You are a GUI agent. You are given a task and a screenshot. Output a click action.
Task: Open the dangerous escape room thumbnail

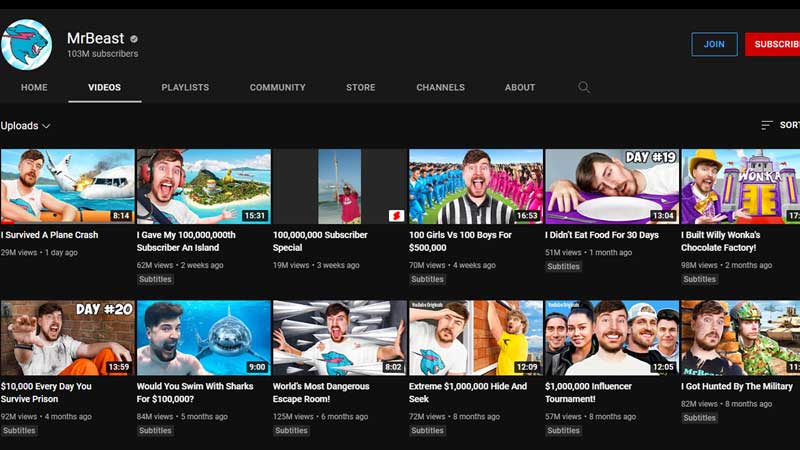pyautogui.click(x=340, y=338)
